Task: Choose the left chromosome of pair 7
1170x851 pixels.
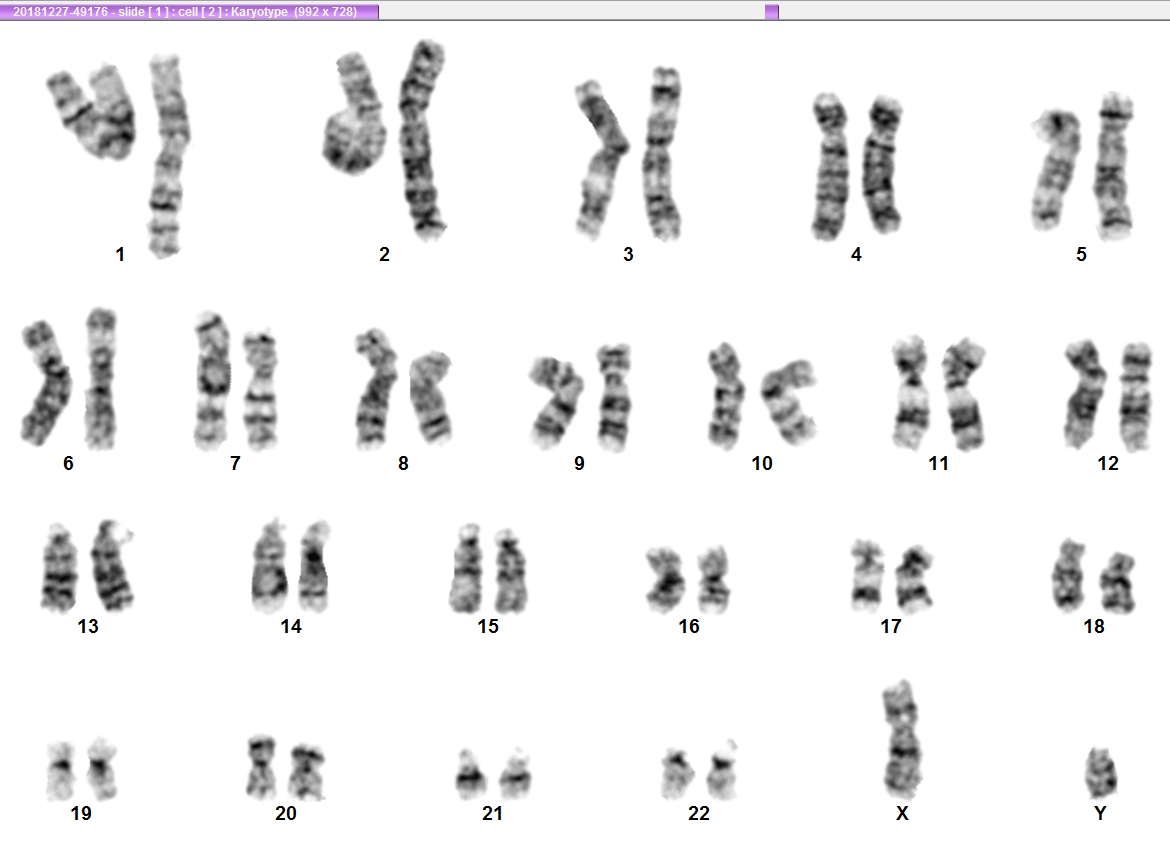Action: [x=212, y=380]
